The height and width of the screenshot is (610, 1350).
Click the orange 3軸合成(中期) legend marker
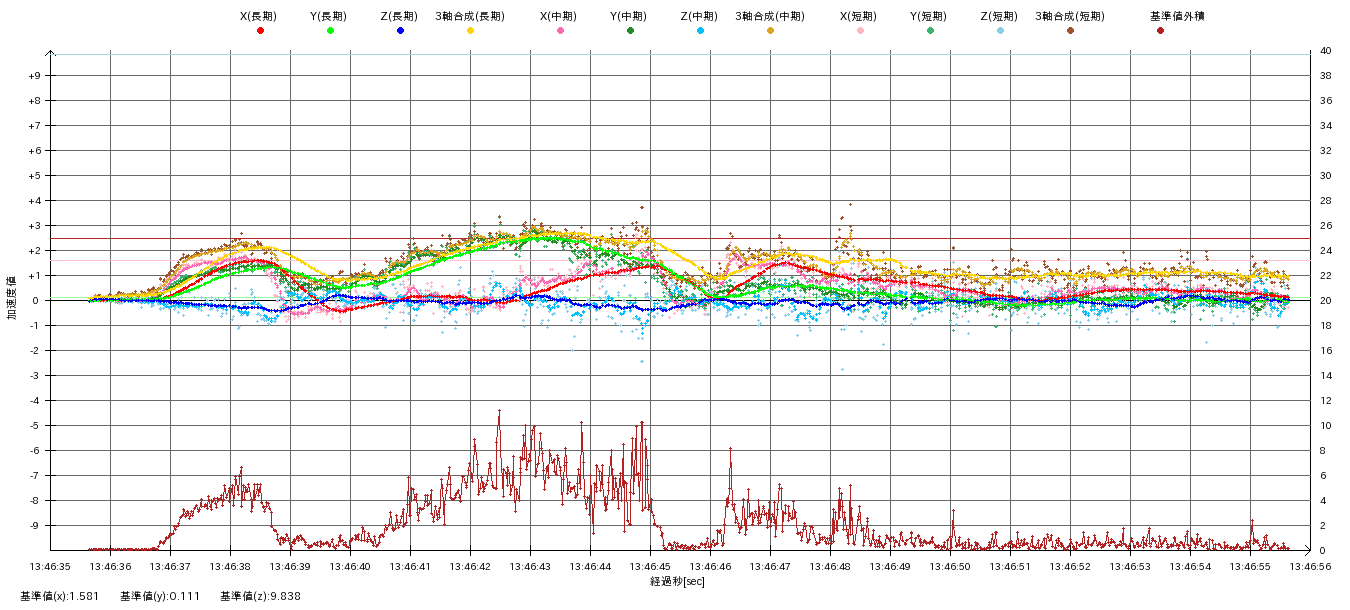click(770, 31)
